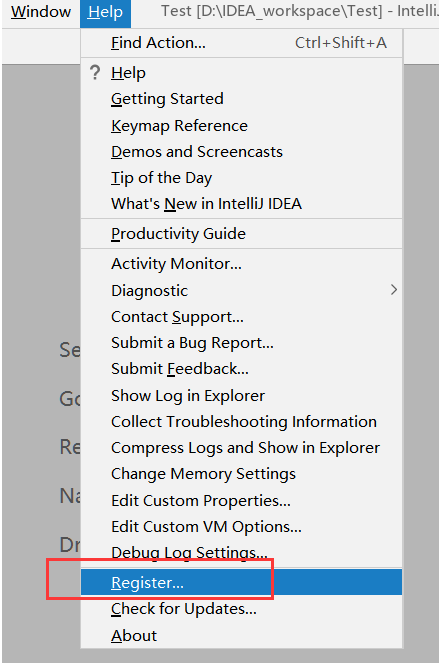Choose Submit Feedback...

point(241,369)
